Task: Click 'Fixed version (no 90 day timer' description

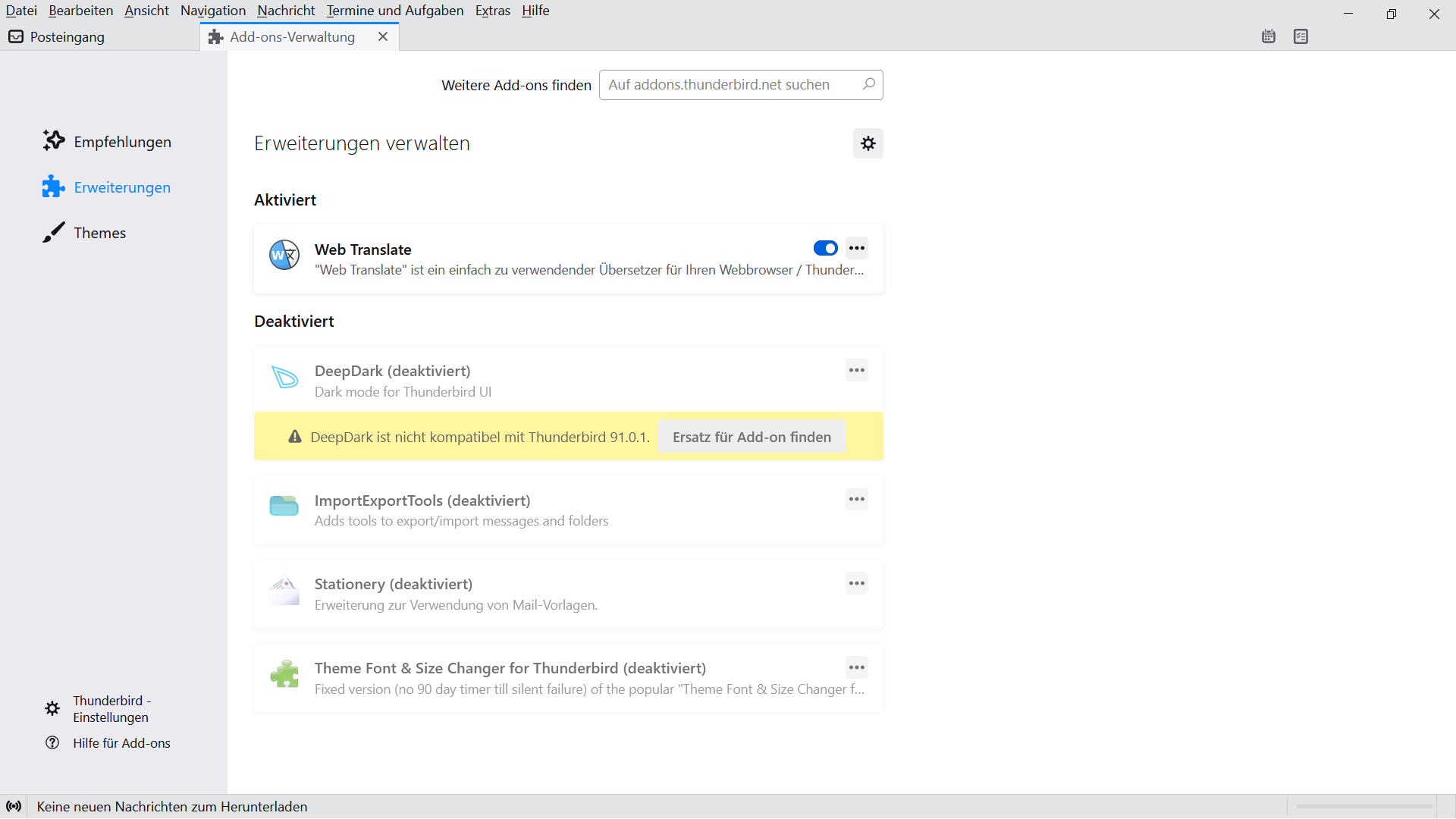Action: (x=589, y=689)
